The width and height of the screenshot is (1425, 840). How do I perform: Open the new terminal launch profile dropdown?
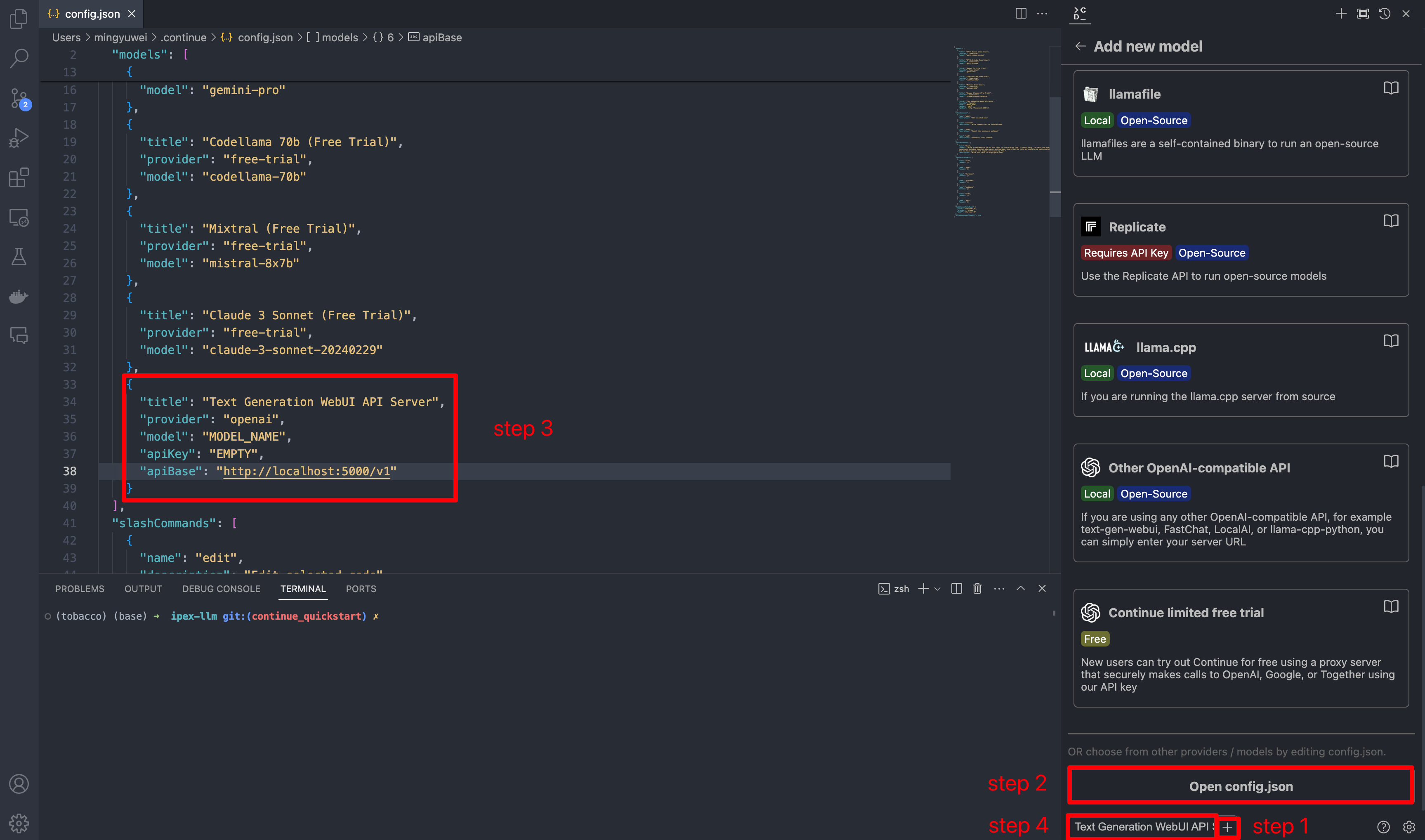[x=938, y=589]
